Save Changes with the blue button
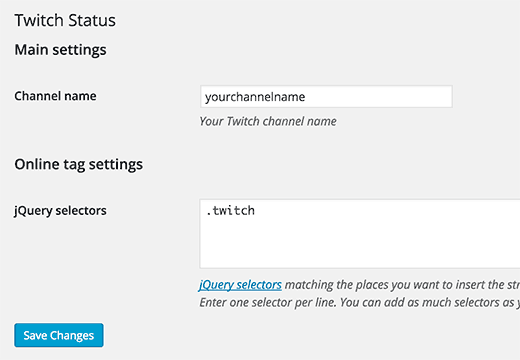 pos(59,335)
